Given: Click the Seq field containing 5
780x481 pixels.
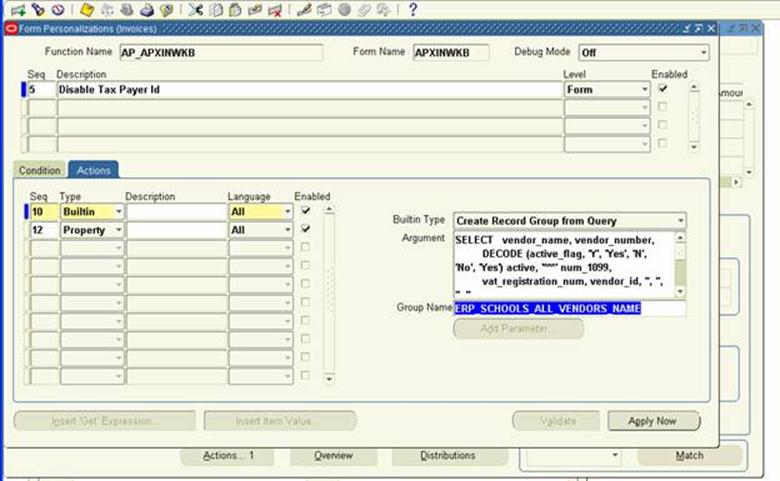Looking at the screenshot, I should [42, 90].
